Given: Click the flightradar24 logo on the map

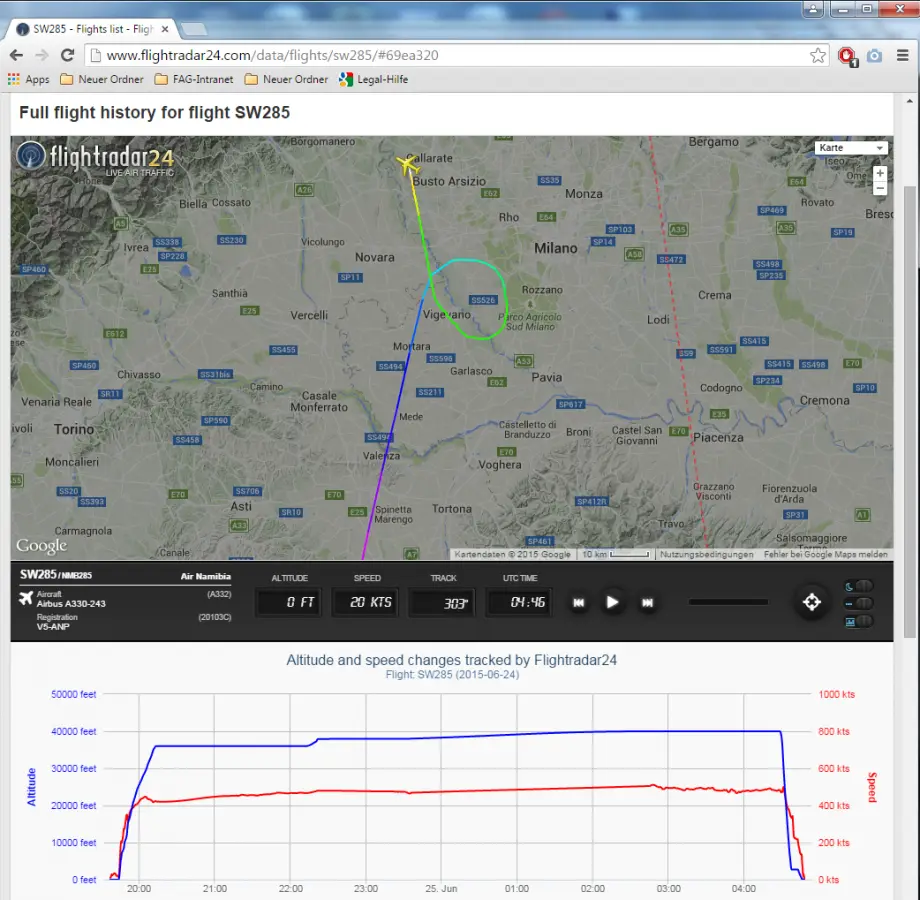Looking at the screenshot, I should point(96,159).
